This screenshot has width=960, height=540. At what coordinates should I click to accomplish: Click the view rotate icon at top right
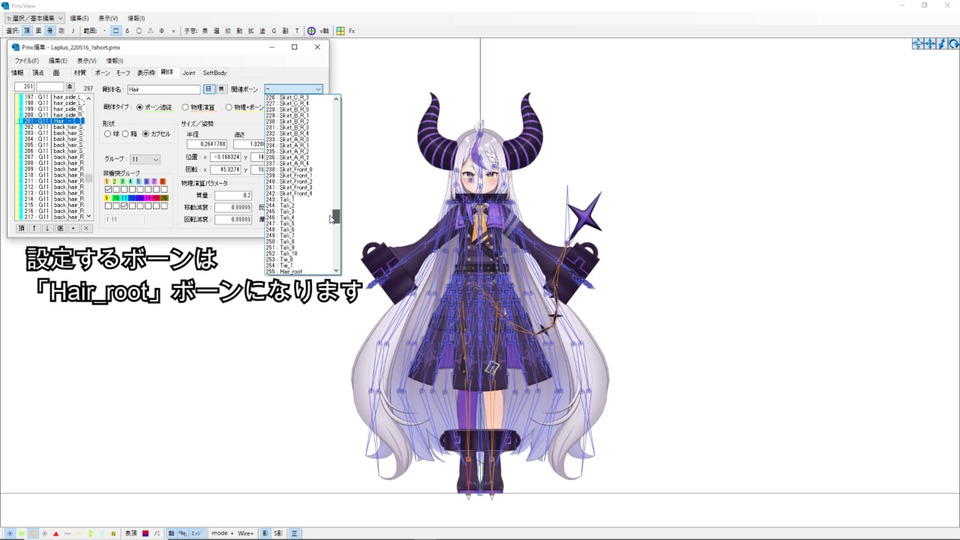point(953,43)
